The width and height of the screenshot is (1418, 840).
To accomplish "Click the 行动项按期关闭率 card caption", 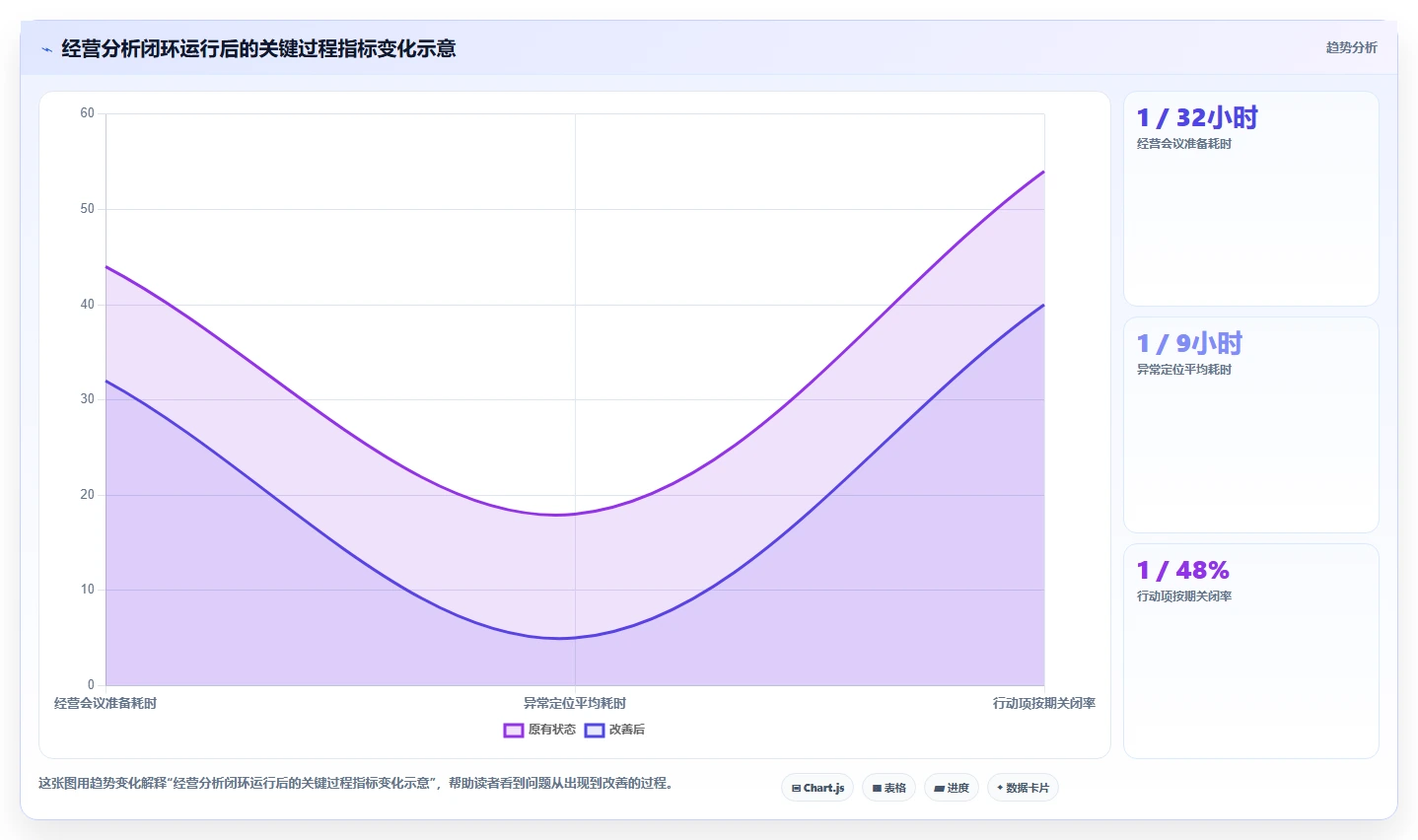I will [x=1184, y=596].
